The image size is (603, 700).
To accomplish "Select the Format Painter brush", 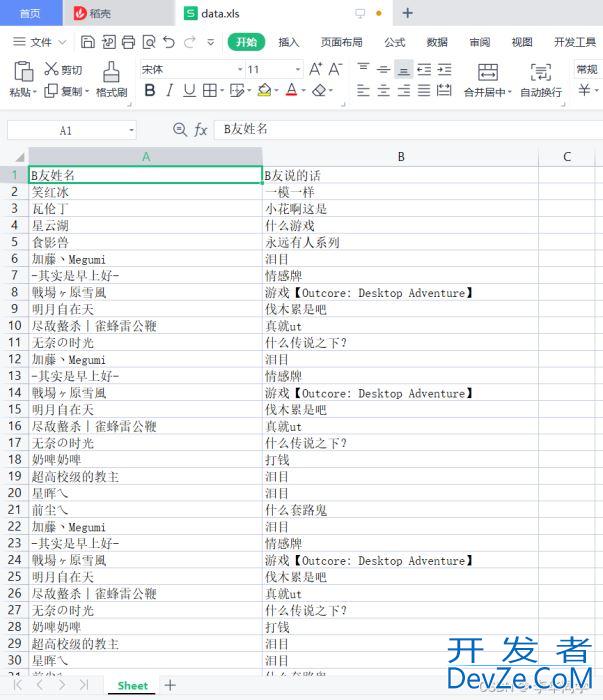I will (112, 79).
